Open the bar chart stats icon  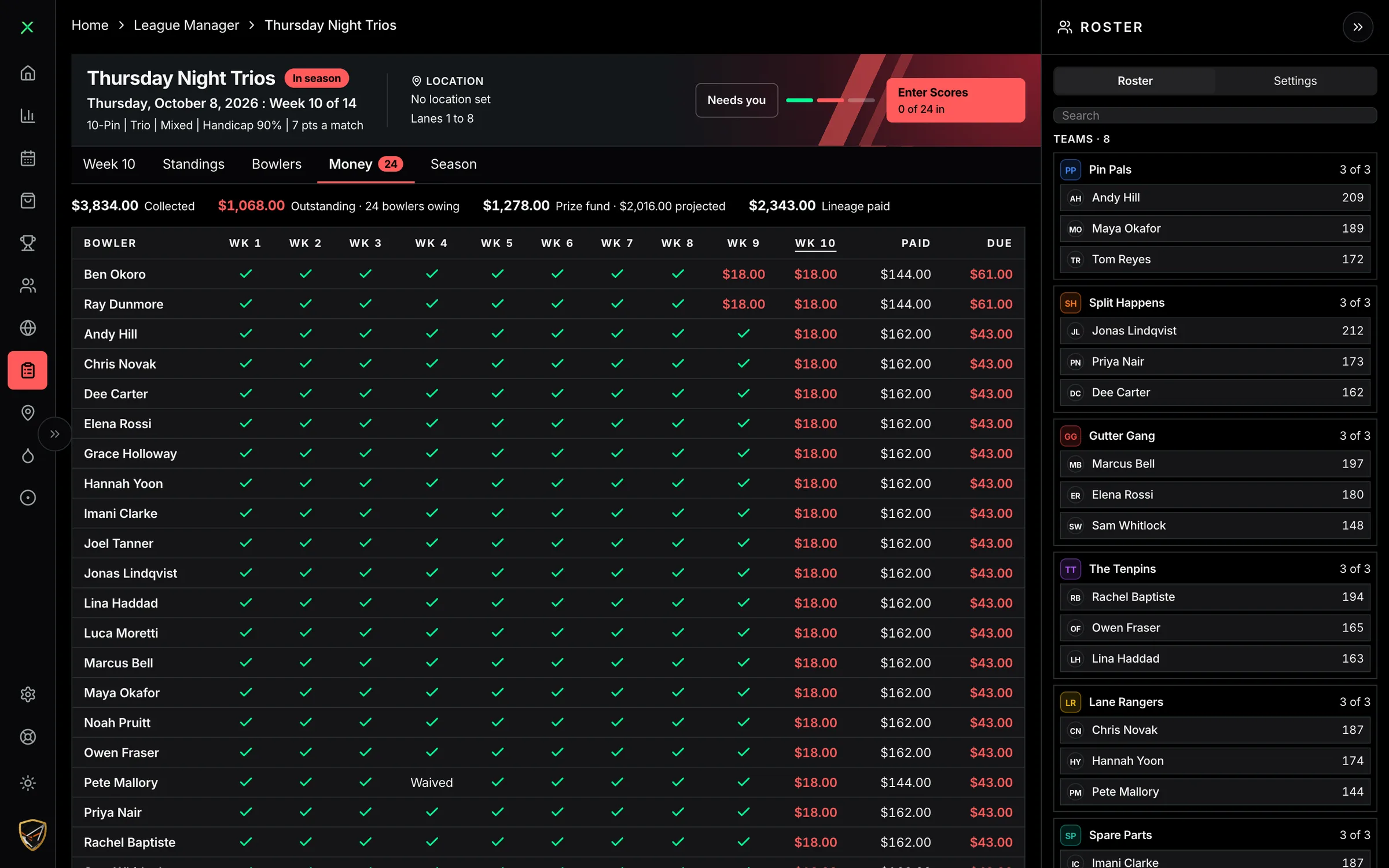pos(28,116)
